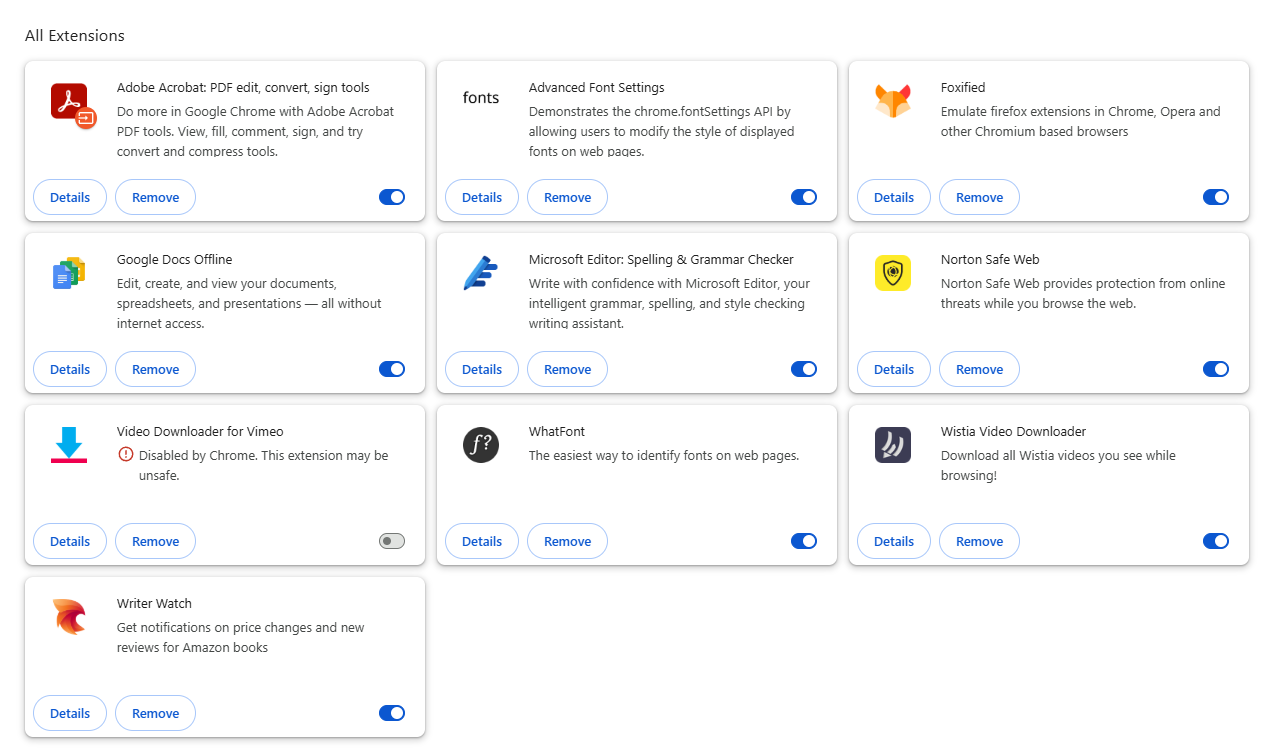
Task: Click the unsafe warning icon on Vimeo downloader
Action: point(126,455)
